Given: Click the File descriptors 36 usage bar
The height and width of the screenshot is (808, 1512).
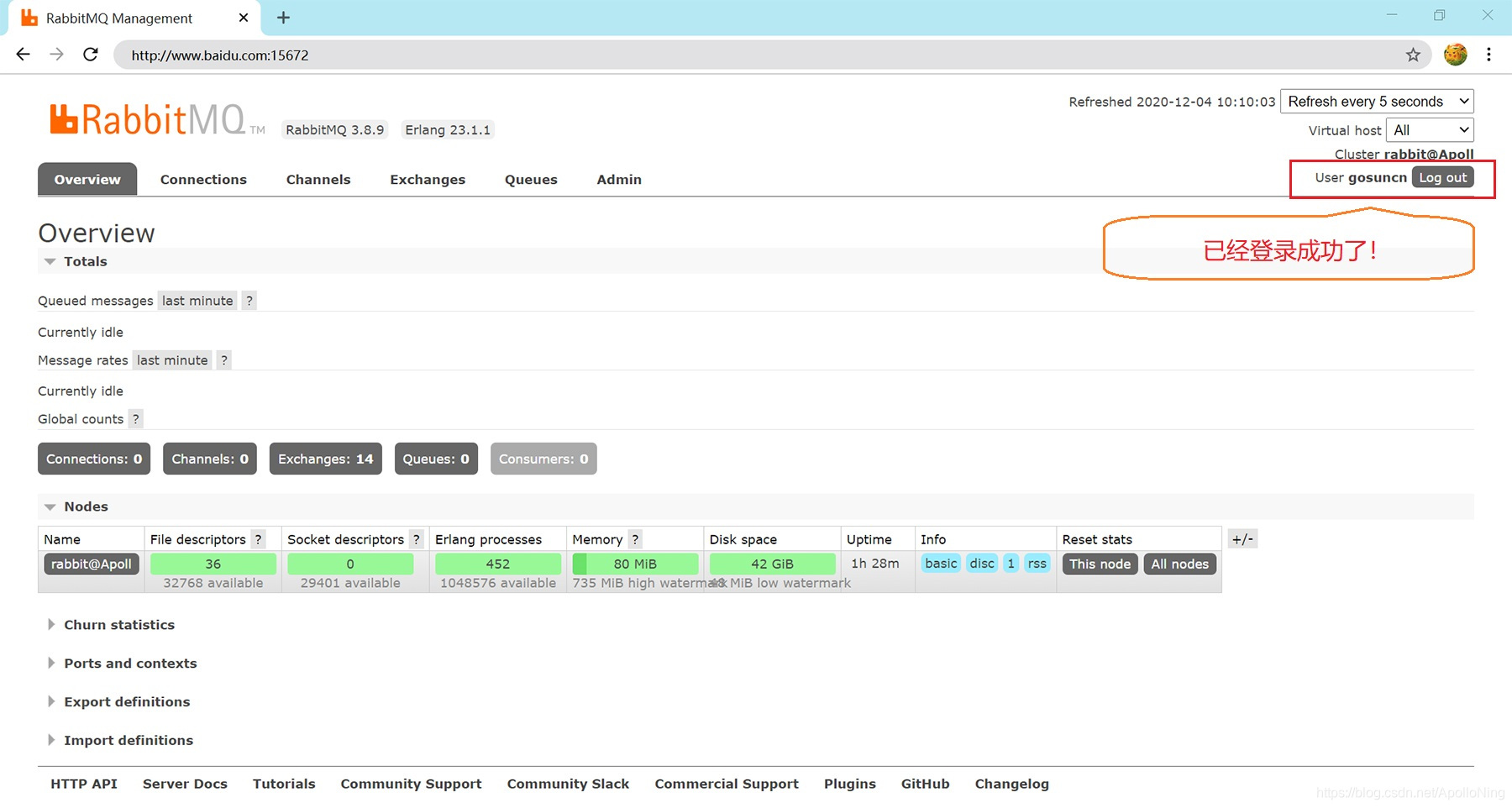Looking at the screenshot, I should [213, 564].
